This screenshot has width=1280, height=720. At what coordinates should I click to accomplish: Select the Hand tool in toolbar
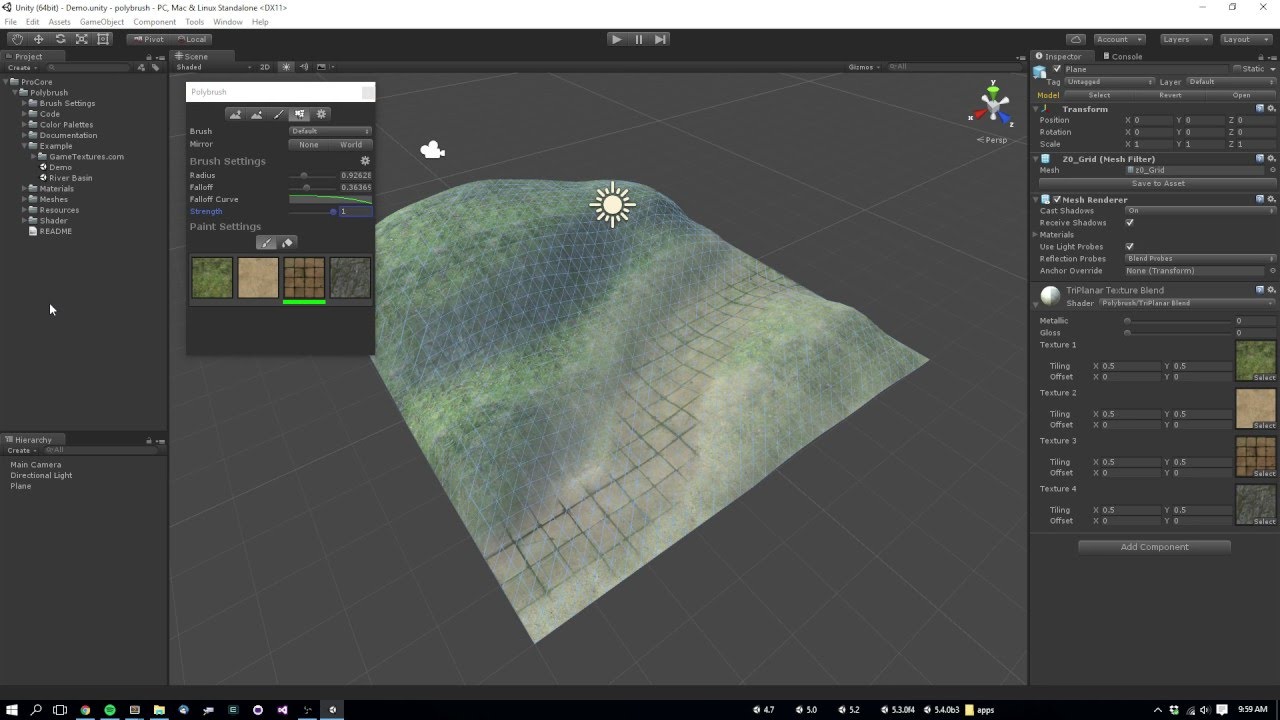coord(17,39)
